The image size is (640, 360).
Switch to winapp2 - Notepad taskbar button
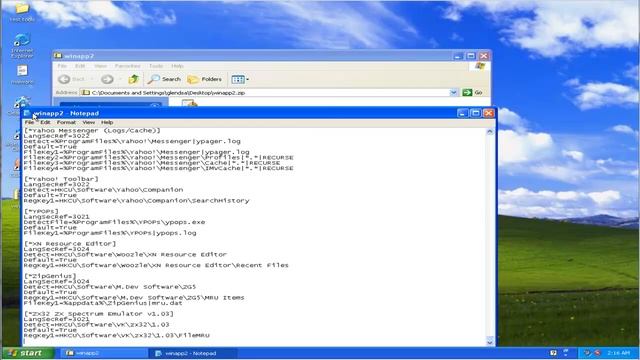tap(193, 353)
